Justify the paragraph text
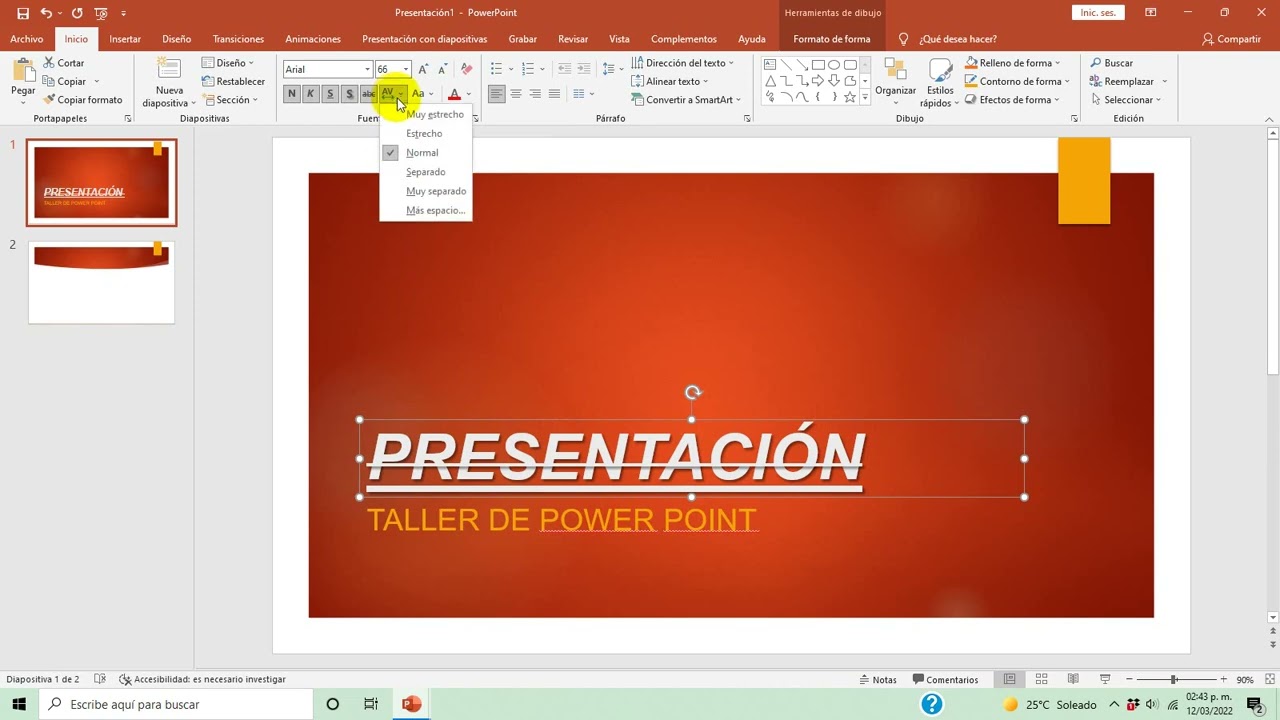This screenshot has width=1280, height=720. pos(554,94)
